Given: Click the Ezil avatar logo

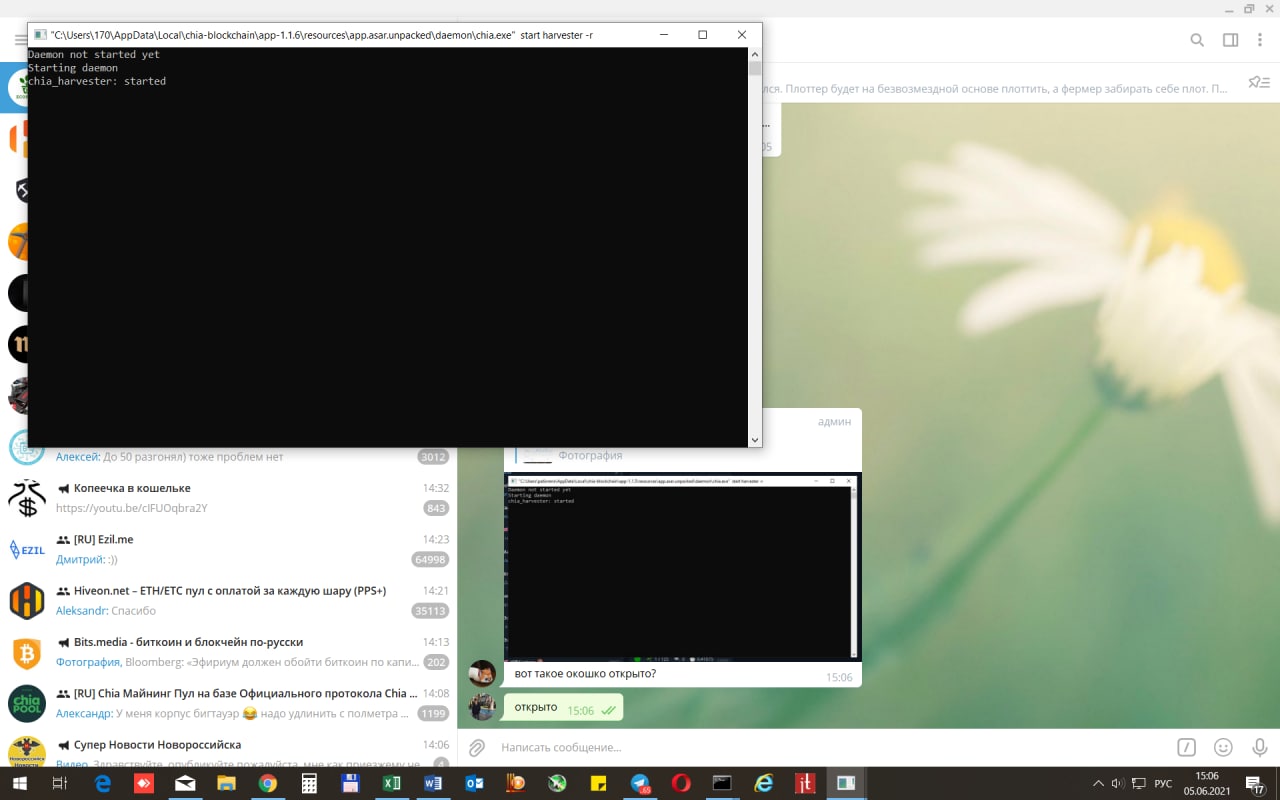Looking at the screenshot, I should point(27,549).
